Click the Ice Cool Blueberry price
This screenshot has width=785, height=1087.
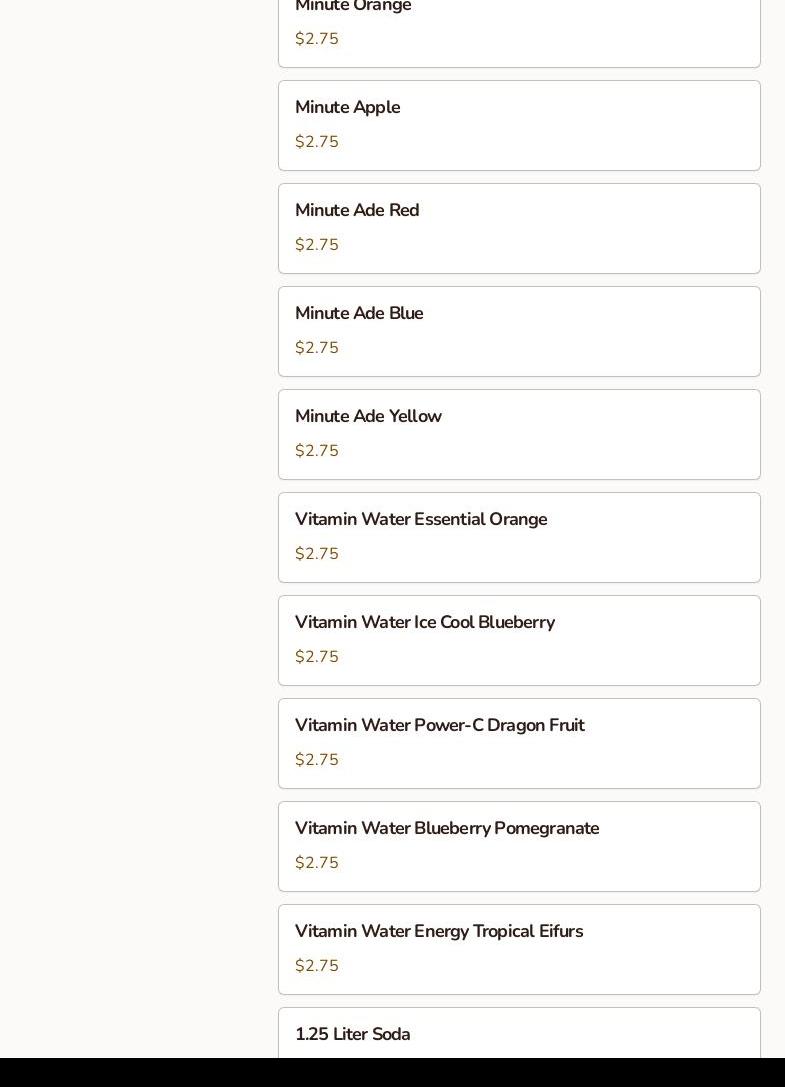[317, 657]
